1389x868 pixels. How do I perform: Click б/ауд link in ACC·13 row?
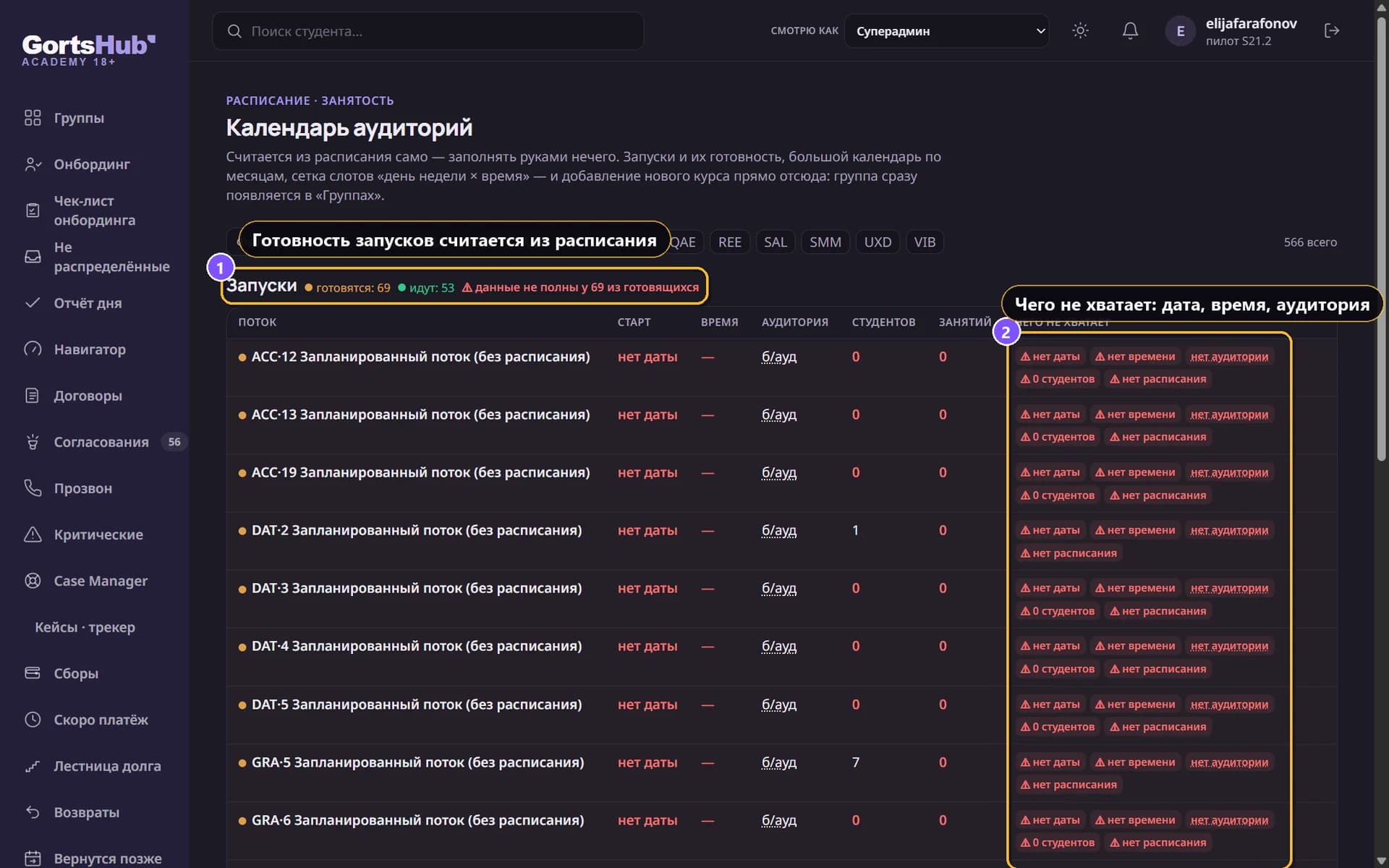click(779, 414)
